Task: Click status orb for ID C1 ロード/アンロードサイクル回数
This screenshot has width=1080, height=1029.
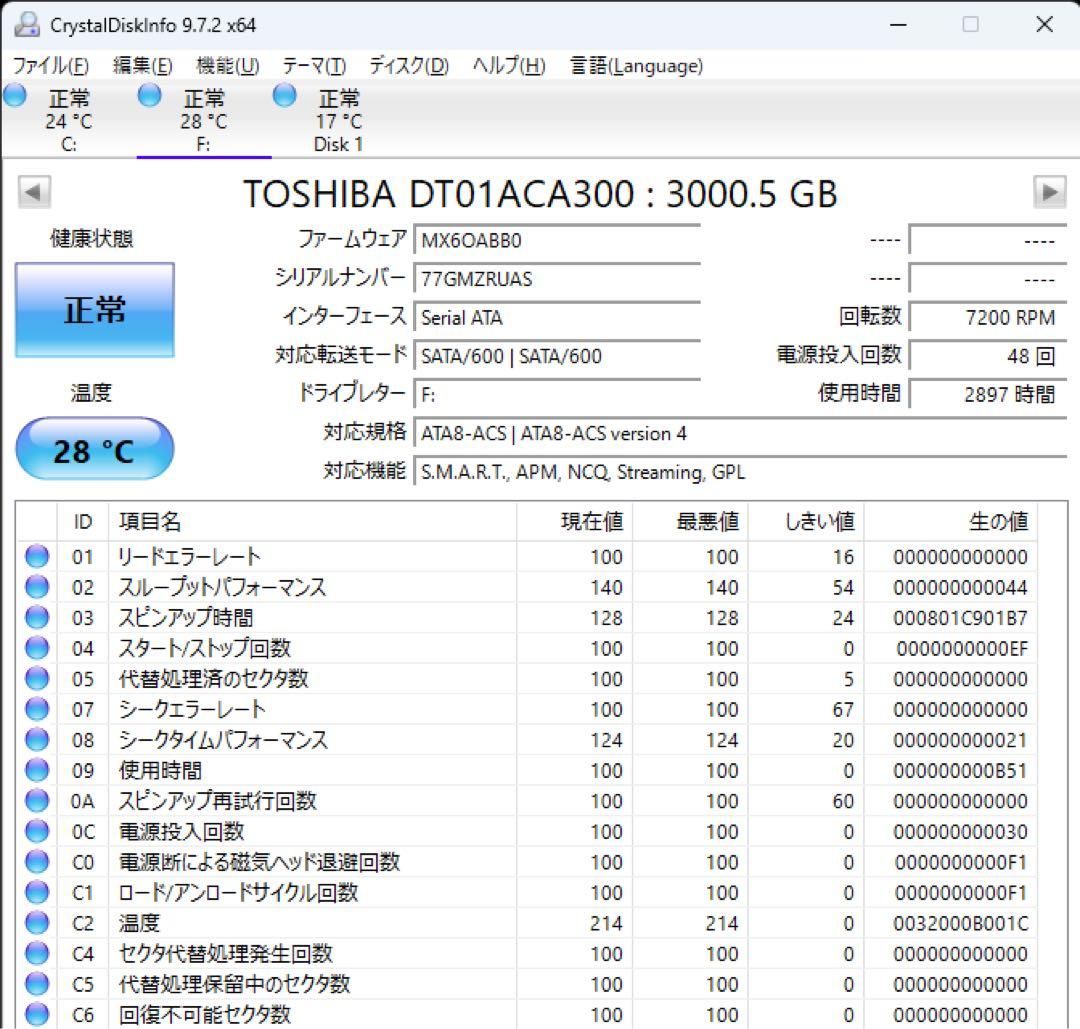Action: pyautogui.click(x=37, y=892)
